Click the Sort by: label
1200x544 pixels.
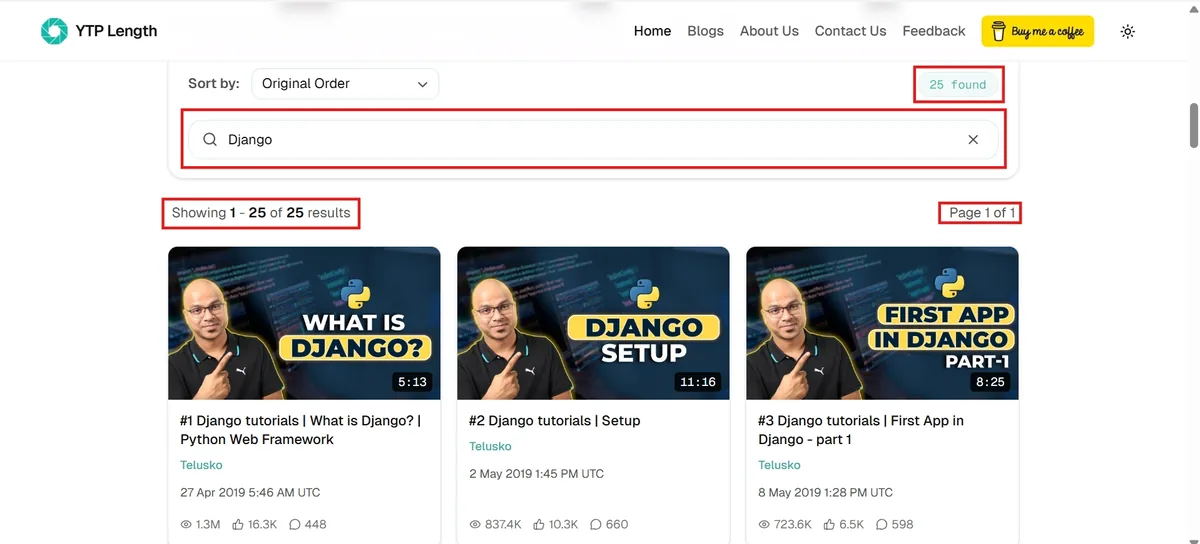tap(214, 84)
